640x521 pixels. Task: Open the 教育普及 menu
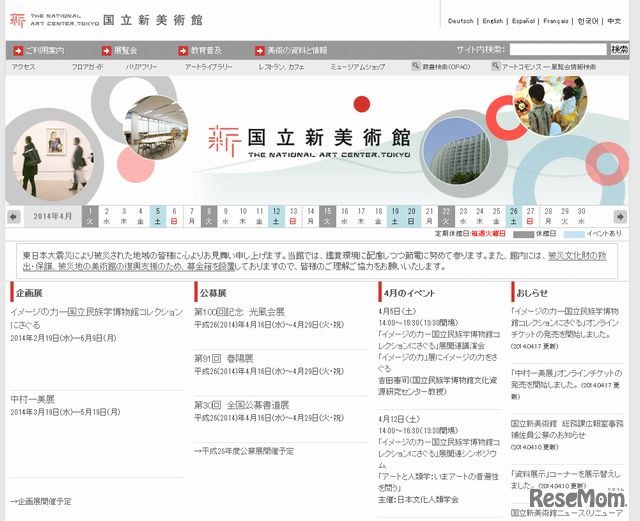click(x=206, y=51)
